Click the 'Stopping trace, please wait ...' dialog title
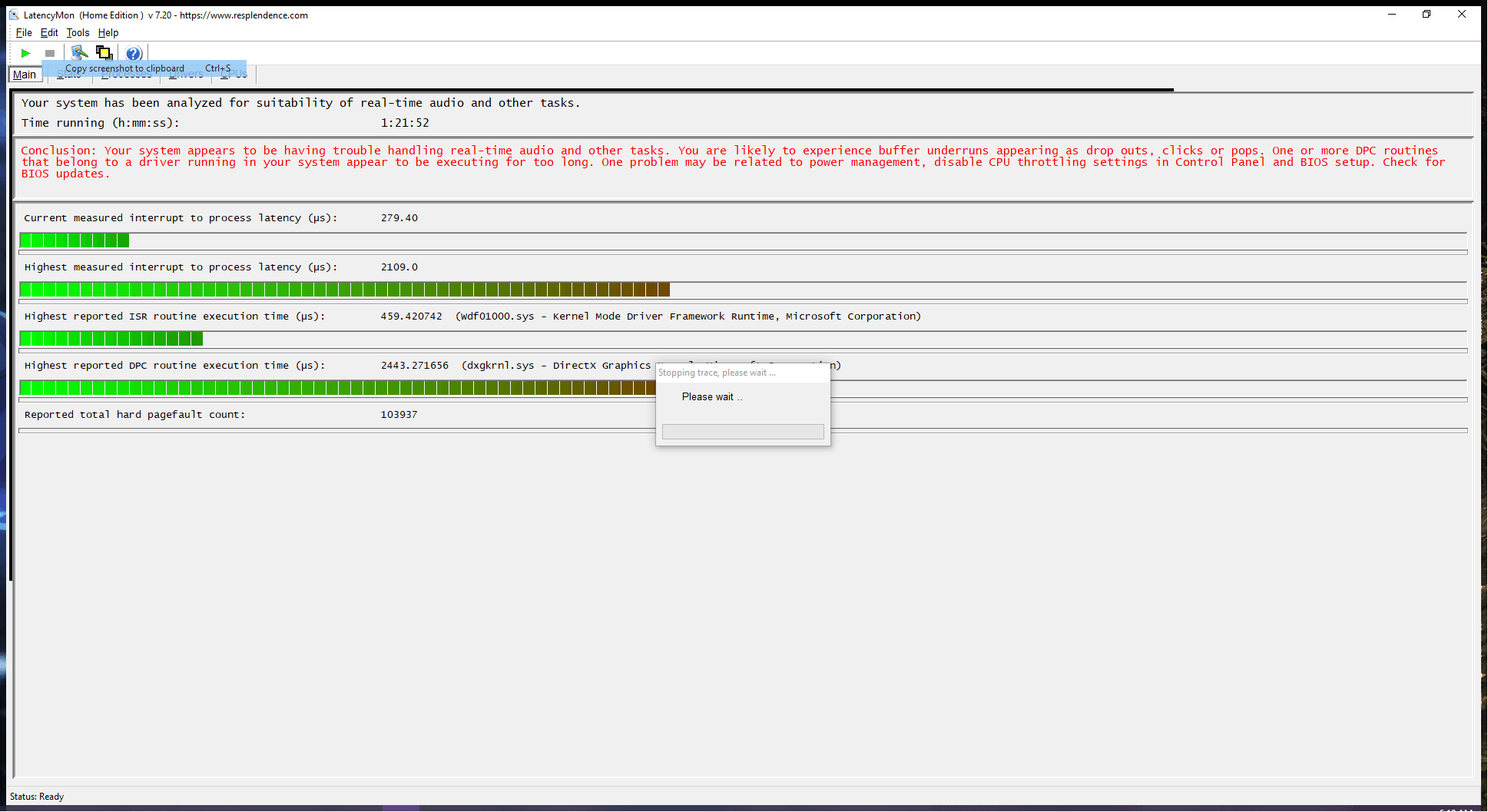Image resolution: width=1488 pixels, height=812 pixels. pos(717,373)
